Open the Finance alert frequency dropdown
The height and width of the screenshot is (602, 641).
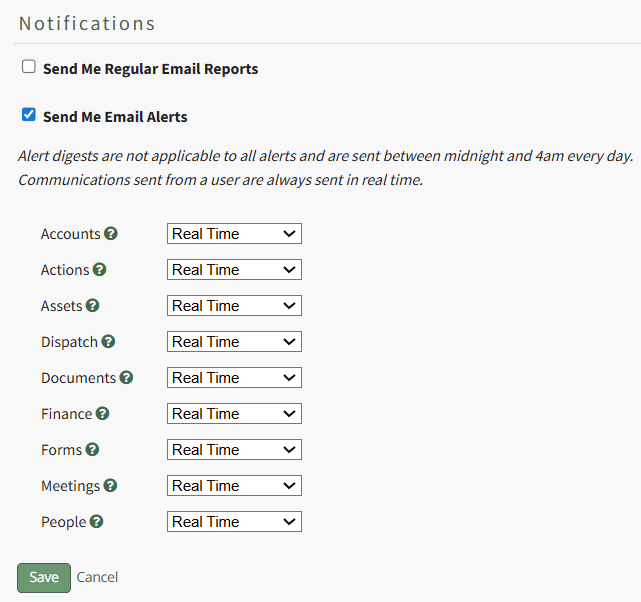234,414
